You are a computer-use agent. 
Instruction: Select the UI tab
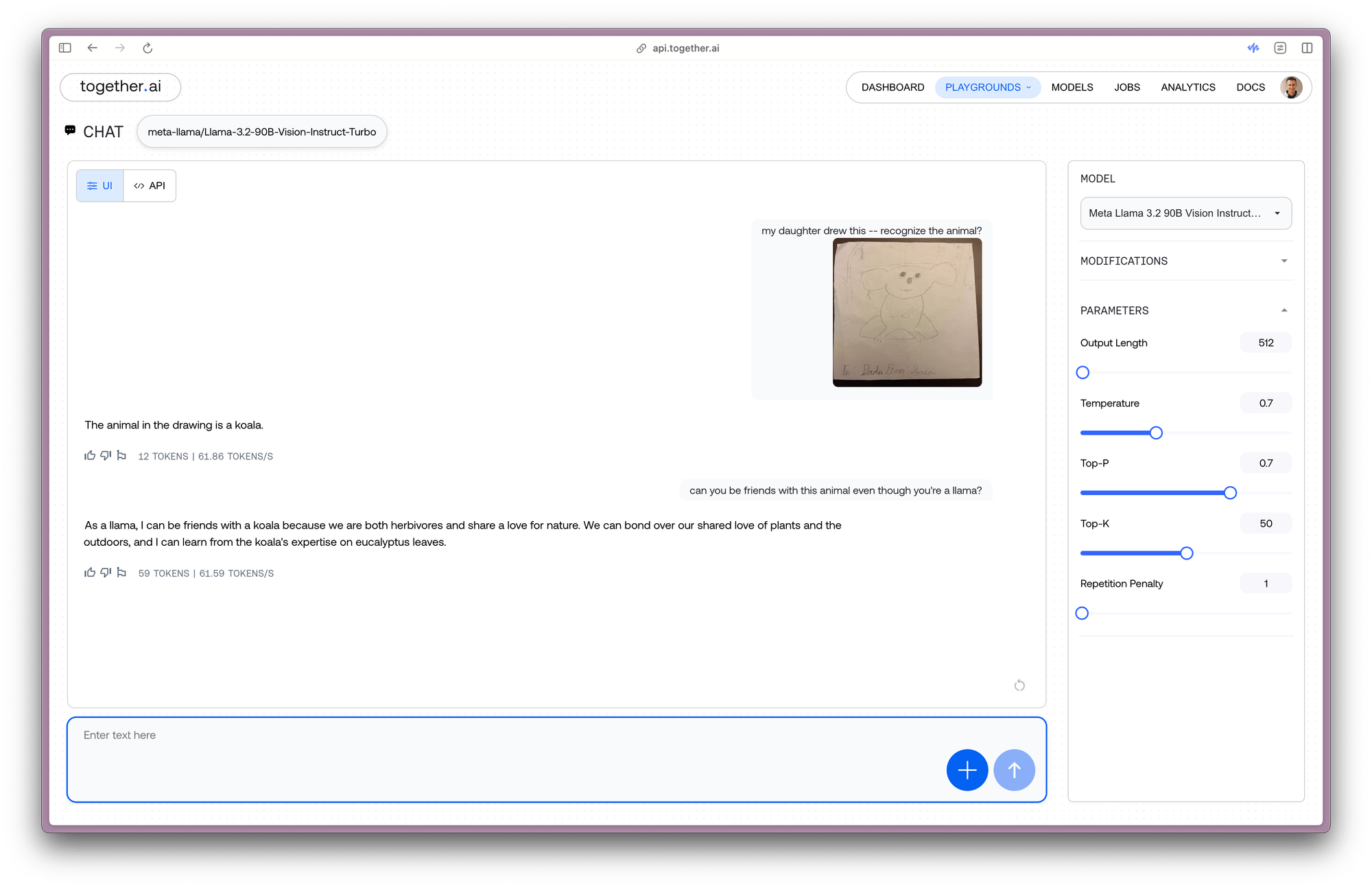(99, 185)
